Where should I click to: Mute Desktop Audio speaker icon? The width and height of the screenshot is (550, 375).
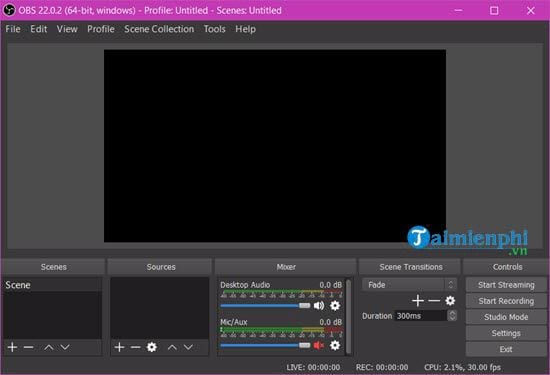point(319,306)
